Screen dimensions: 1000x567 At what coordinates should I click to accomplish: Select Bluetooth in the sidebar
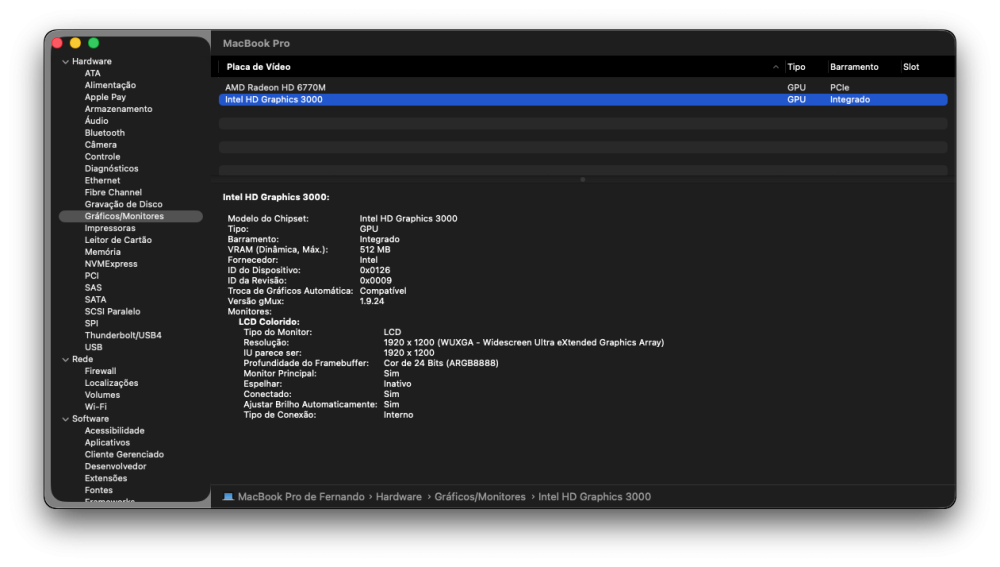tap(105, 133)
